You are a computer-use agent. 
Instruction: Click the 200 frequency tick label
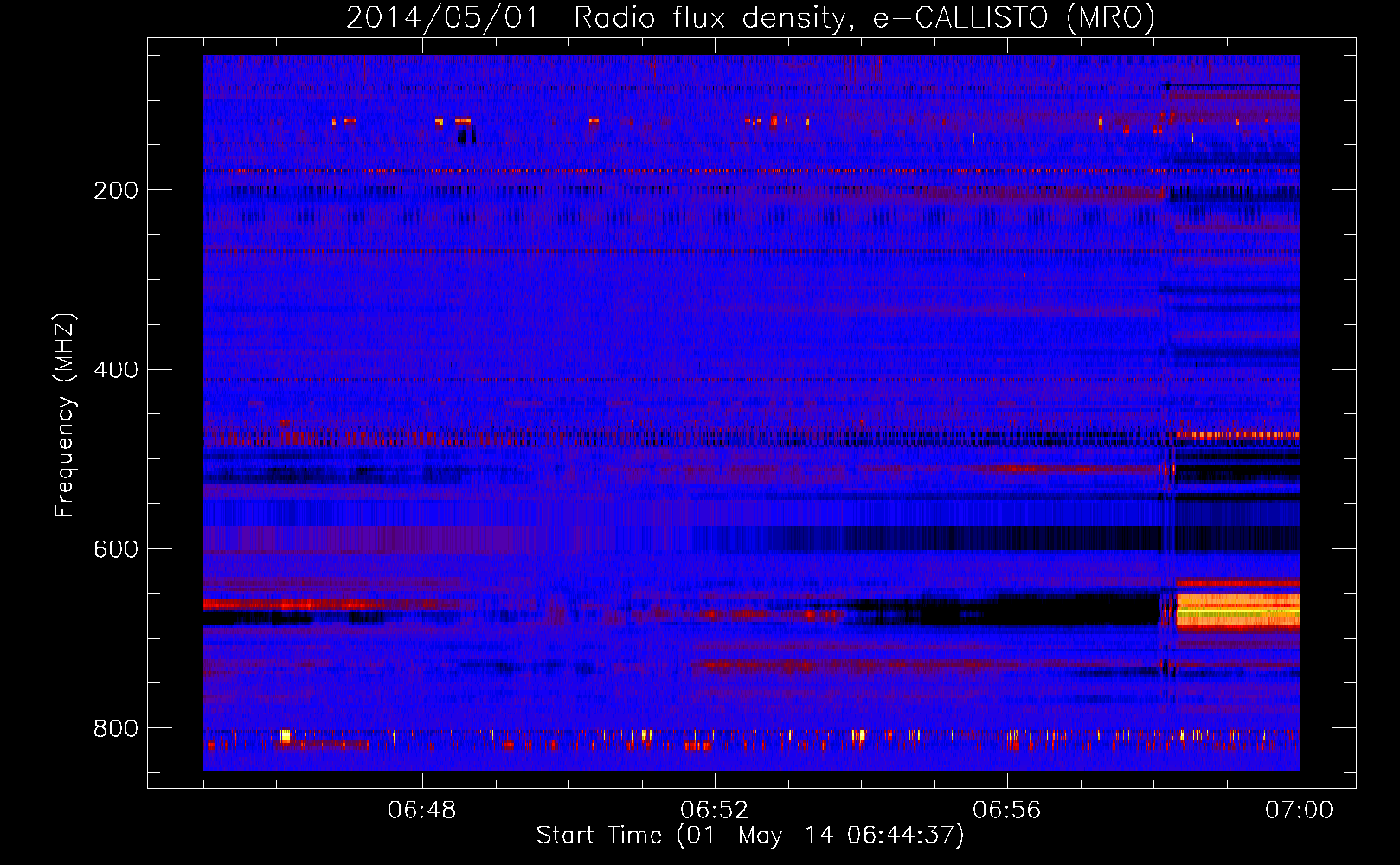[x=115, y=190]
